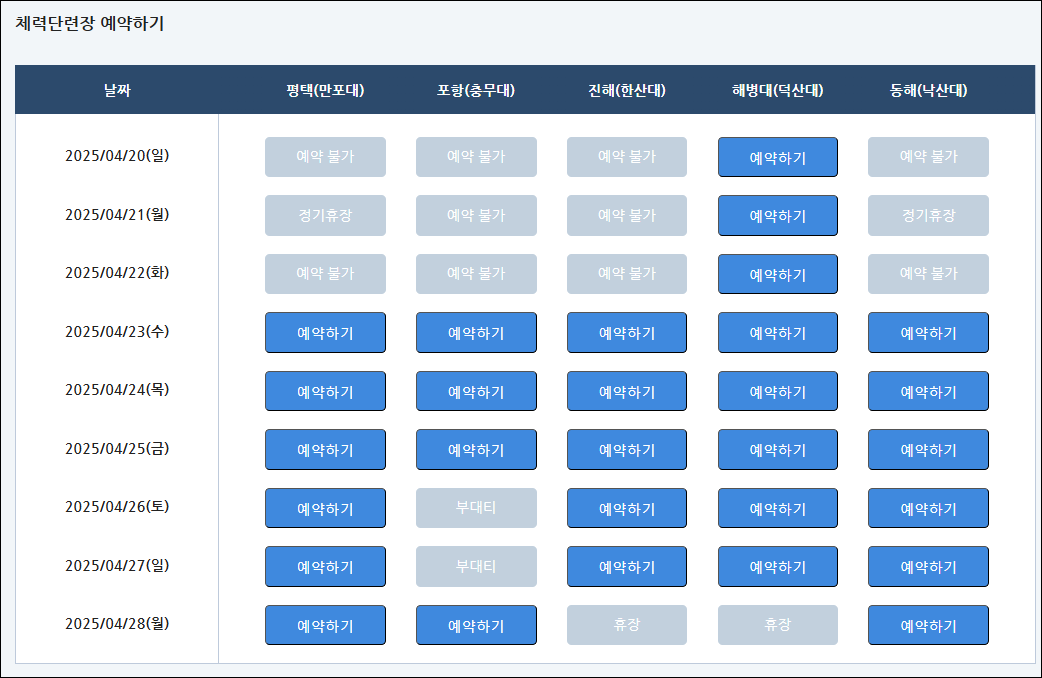1042x678 pixels.
Task: Select the date 2025/04/21(월)
Action: click(x=117, y=215)
